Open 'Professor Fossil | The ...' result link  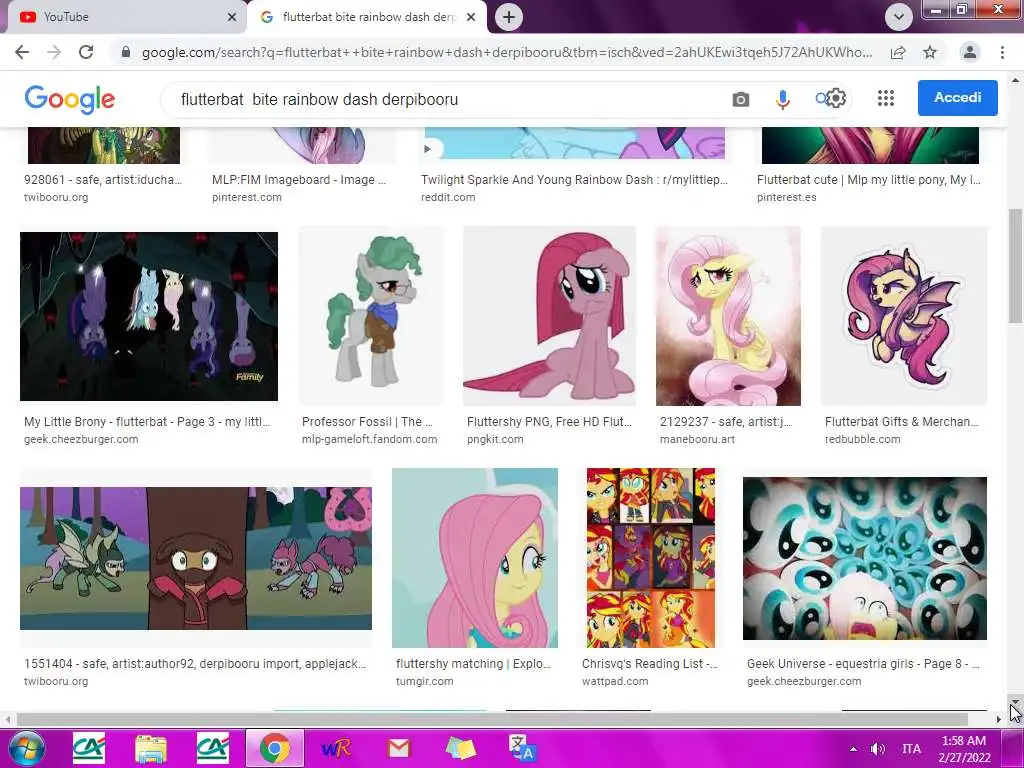pos(367,422)
